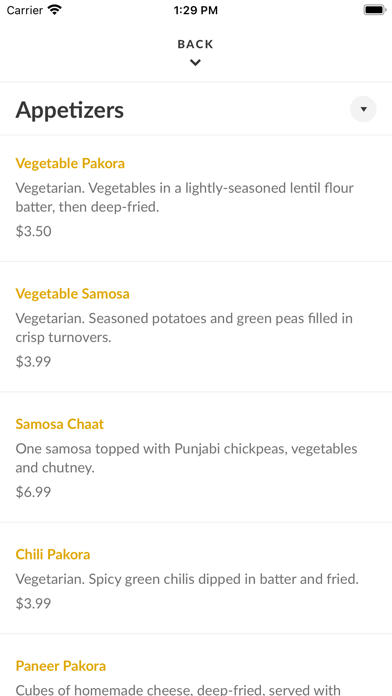Tap the battery icon in status bar
Screen dimensions: 392x696
(x=375, y=10)
